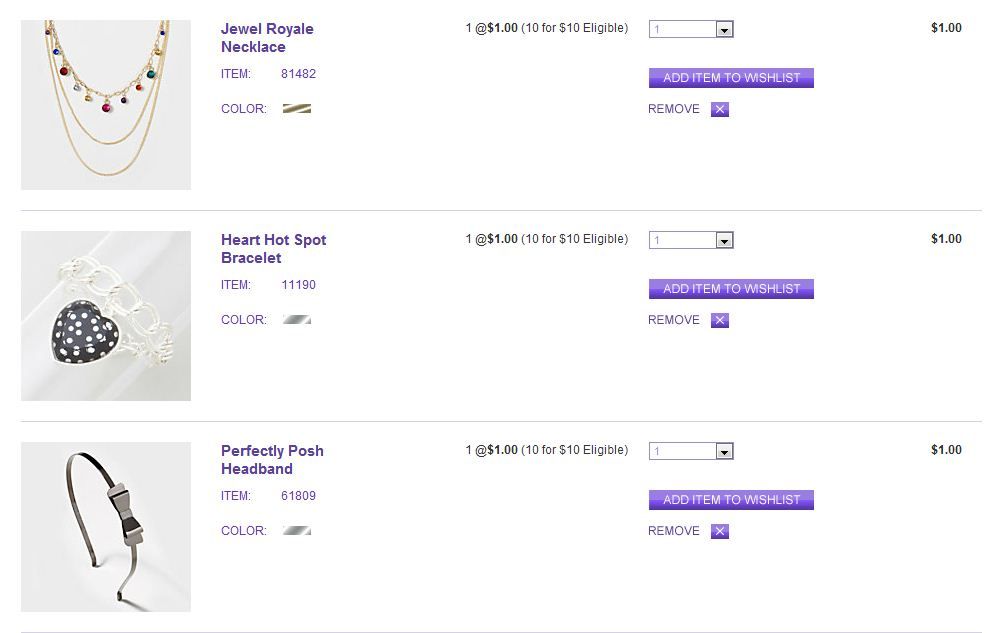Click the X icon for Jewel Royale Necklace
The width and height of the screenshot is (989, 633).
click(720, 110)
